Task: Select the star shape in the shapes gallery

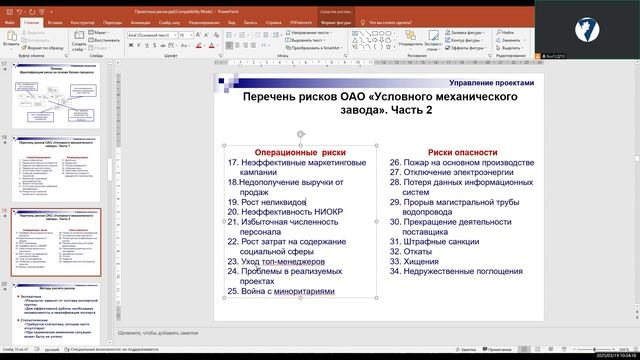Action: point(388,47)
